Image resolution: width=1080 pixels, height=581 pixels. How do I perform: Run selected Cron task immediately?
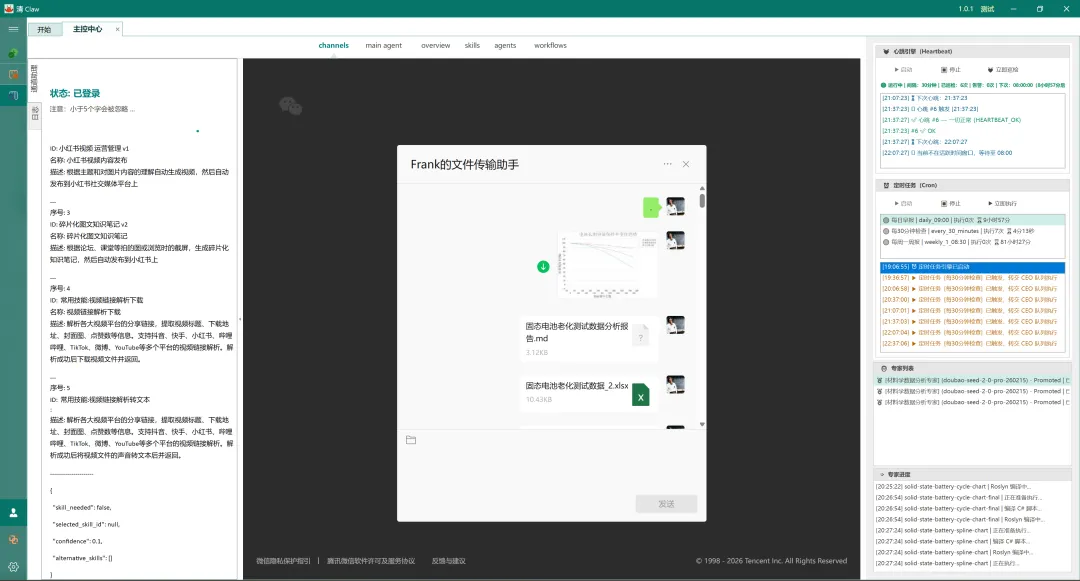[1003, 204]
